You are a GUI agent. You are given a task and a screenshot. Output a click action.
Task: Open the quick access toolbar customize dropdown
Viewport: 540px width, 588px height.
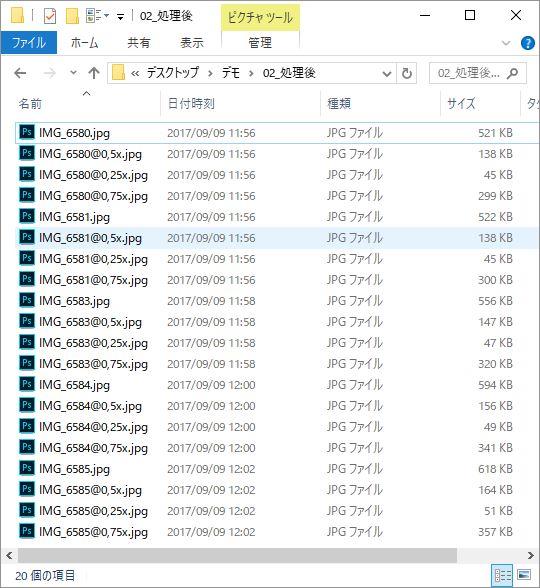120,16
